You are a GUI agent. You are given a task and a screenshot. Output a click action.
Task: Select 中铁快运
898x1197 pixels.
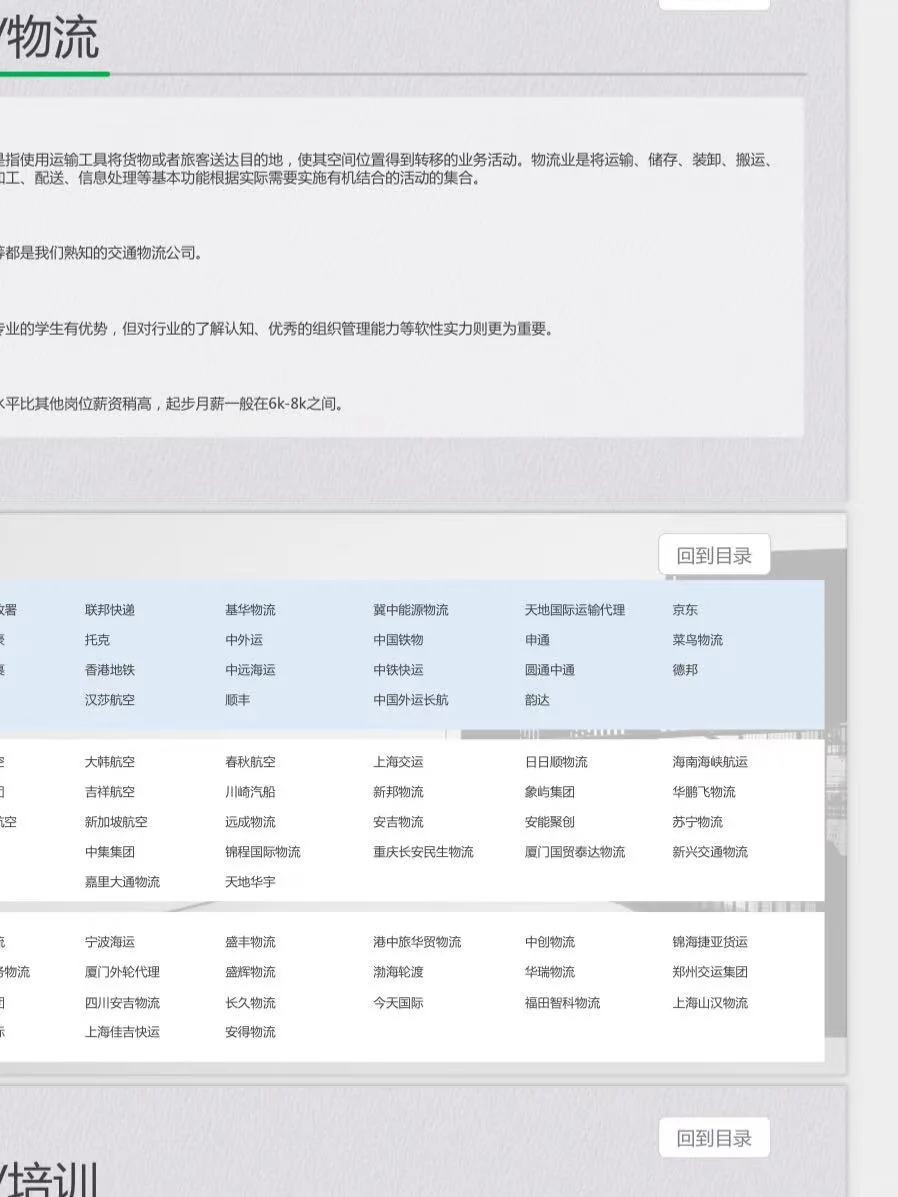click(399, 669)
